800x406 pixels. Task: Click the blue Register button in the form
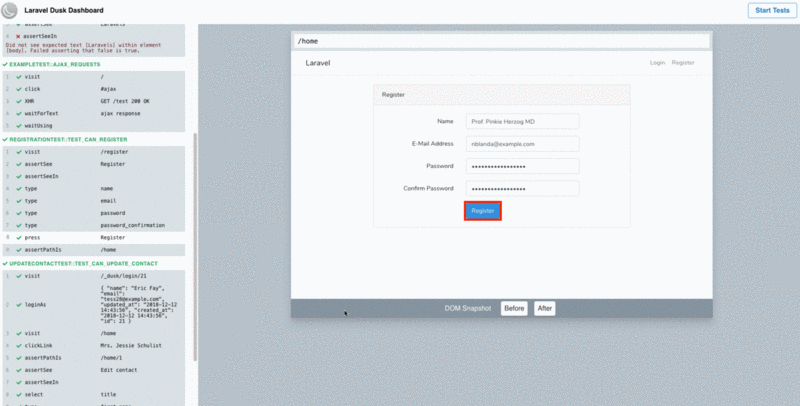[483, 211]
